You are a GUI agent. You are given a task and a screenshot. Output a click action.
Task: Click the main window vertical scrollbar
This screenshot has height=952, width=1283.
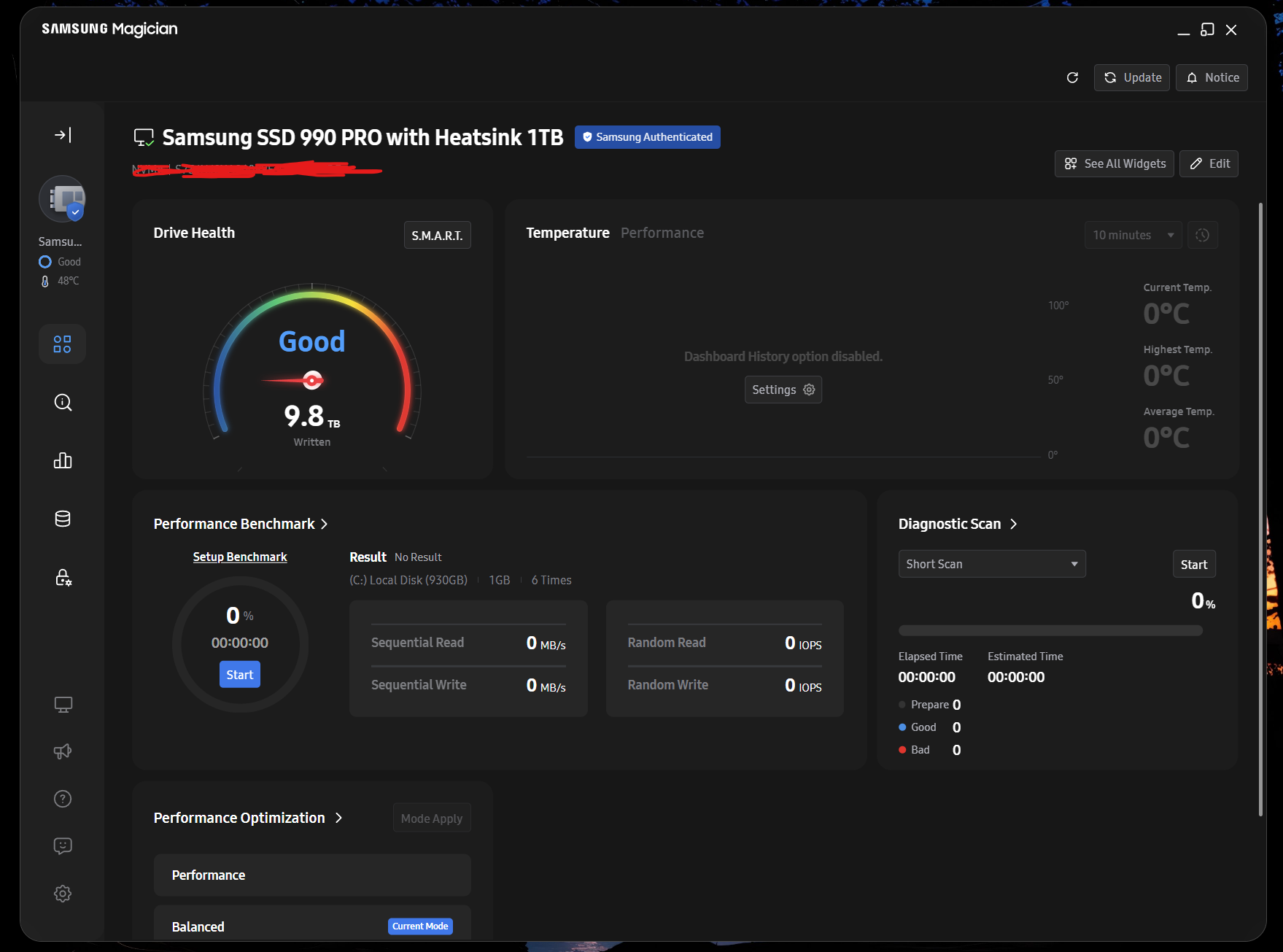tap(1260, 509)
